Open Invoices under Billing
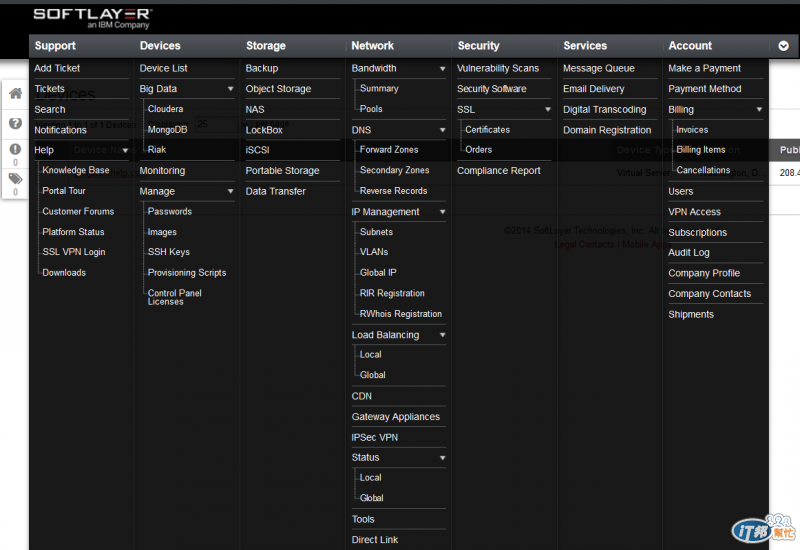Viewport: 800px width, 550px height. [x=692, y=130]
